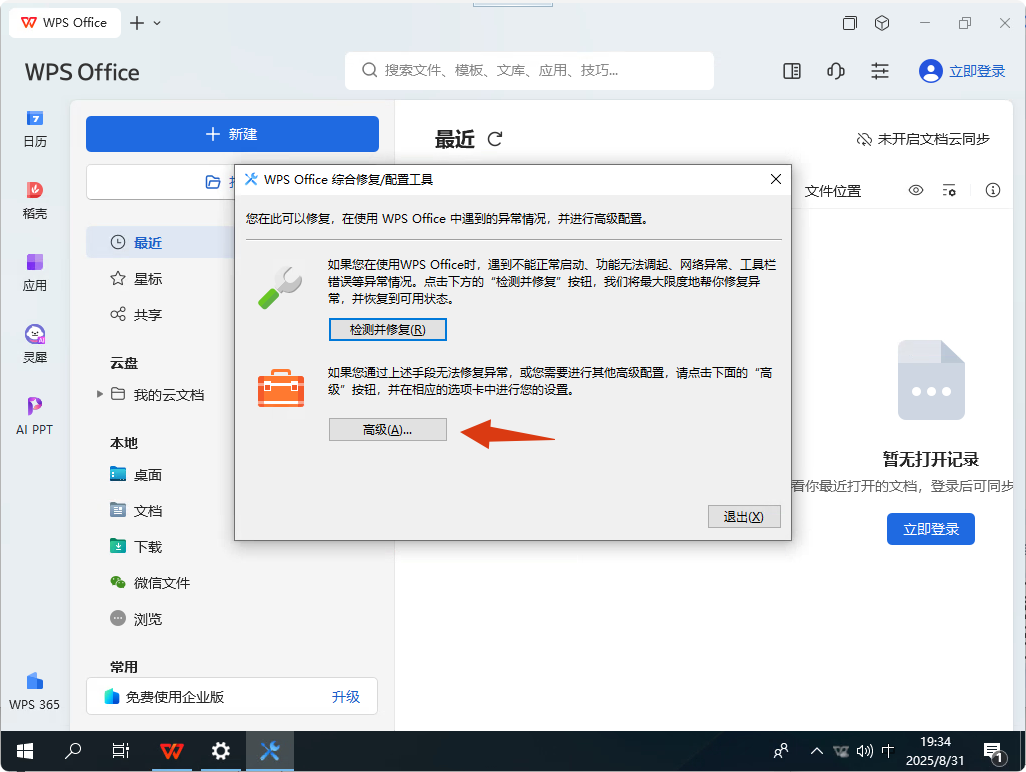Click the search files input box
Image resolution: width=1026 pixels, height=772 pixels.
(529, 71)
